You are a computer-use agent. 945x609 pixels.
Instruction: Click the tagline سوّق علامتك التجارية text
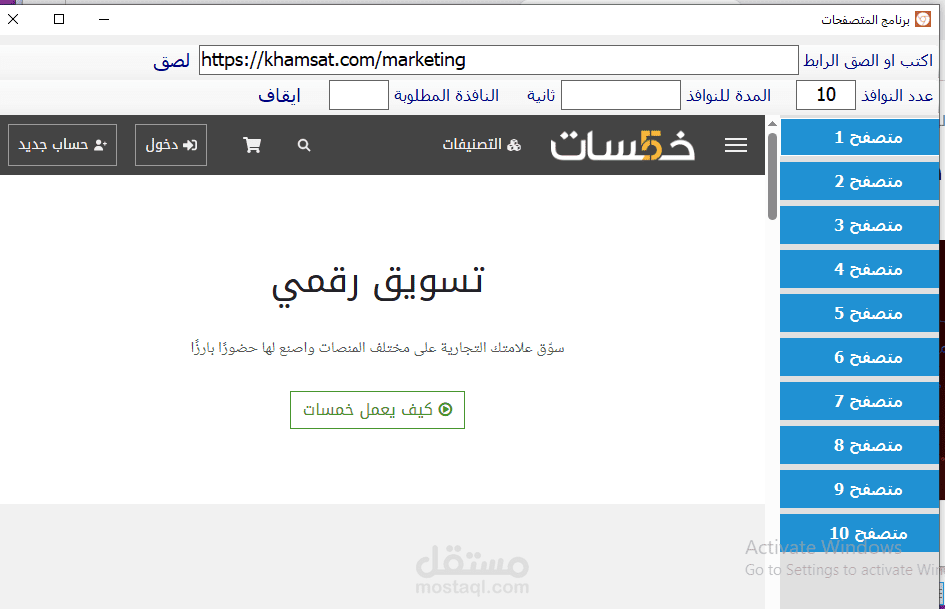378,348
